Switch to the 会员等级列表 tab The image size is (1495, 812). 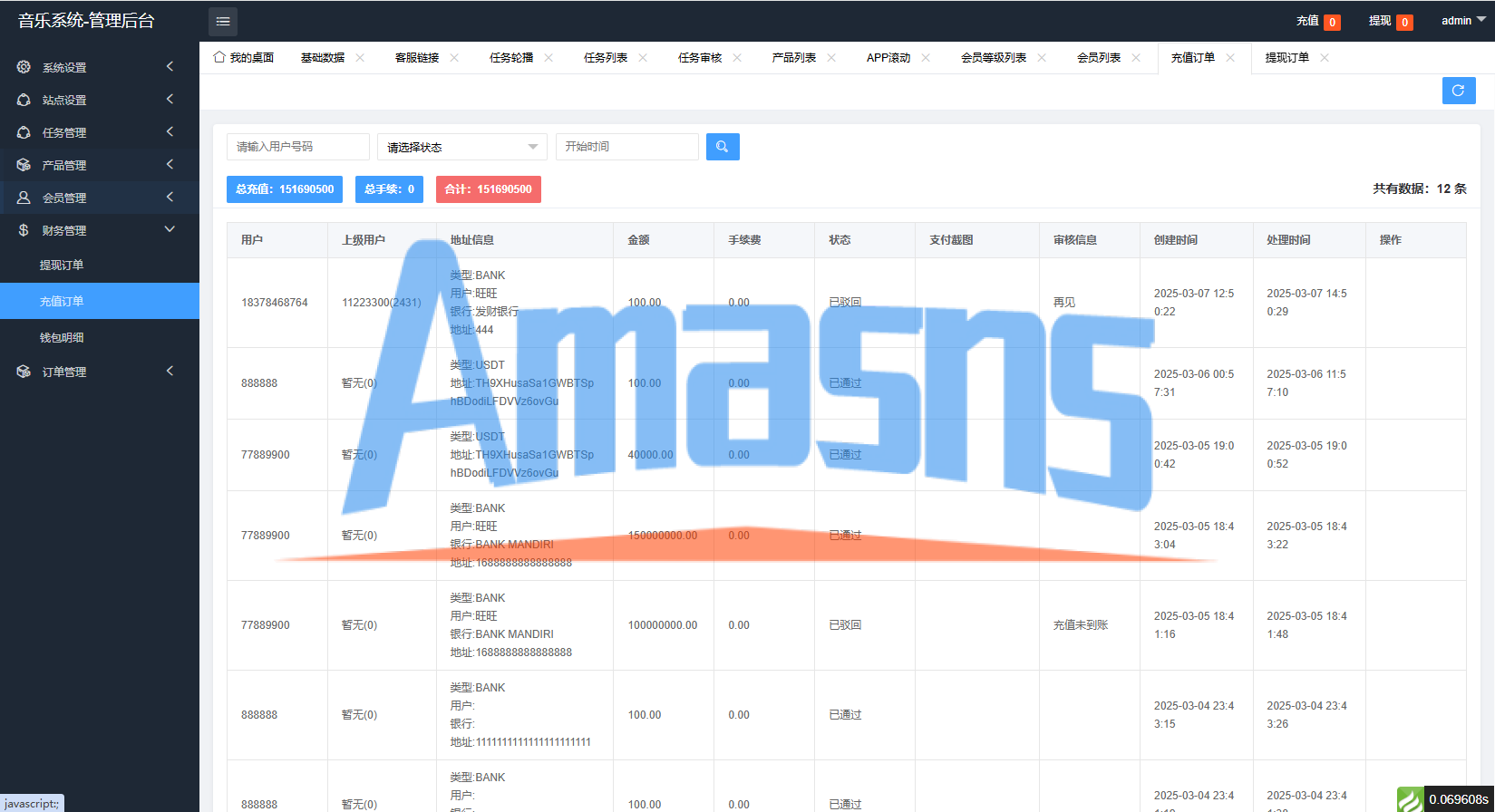click(x=994, y=58)
